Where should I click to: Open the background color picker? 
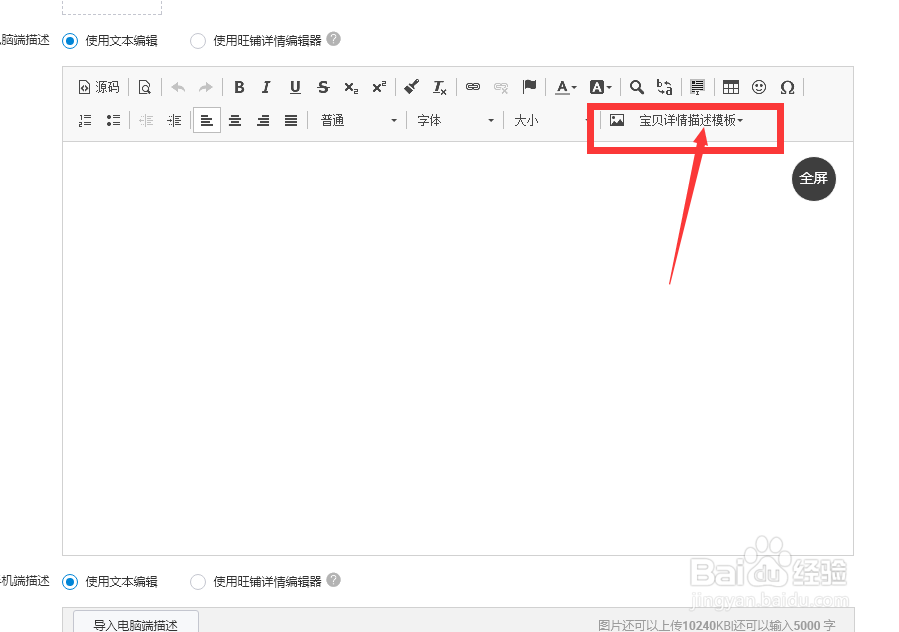pyautogui.click(x=600, y=87)
